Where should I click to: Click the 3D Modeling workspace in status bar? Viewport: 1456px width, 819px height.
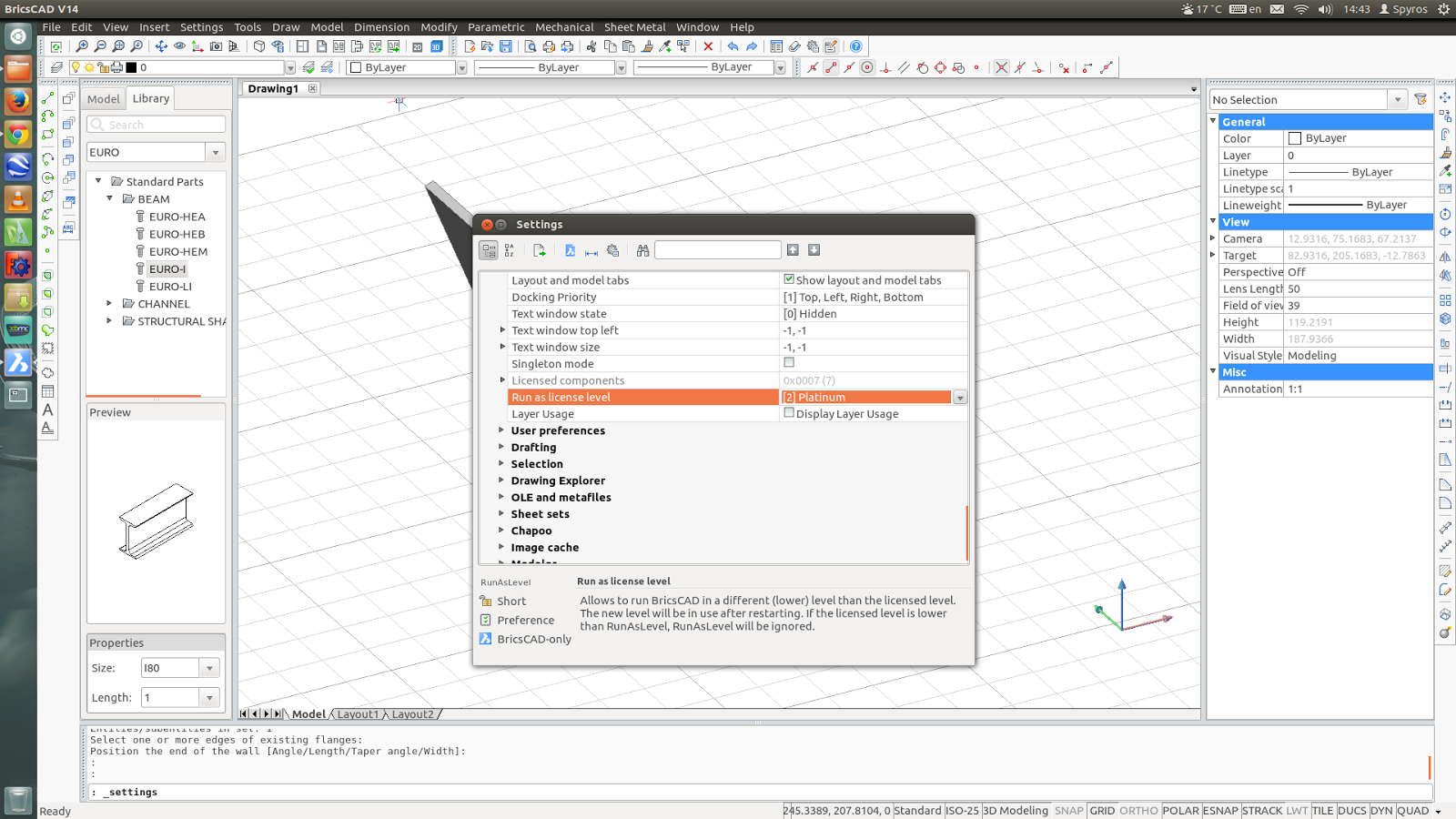pyautogui.click(x=1016, y=811)
